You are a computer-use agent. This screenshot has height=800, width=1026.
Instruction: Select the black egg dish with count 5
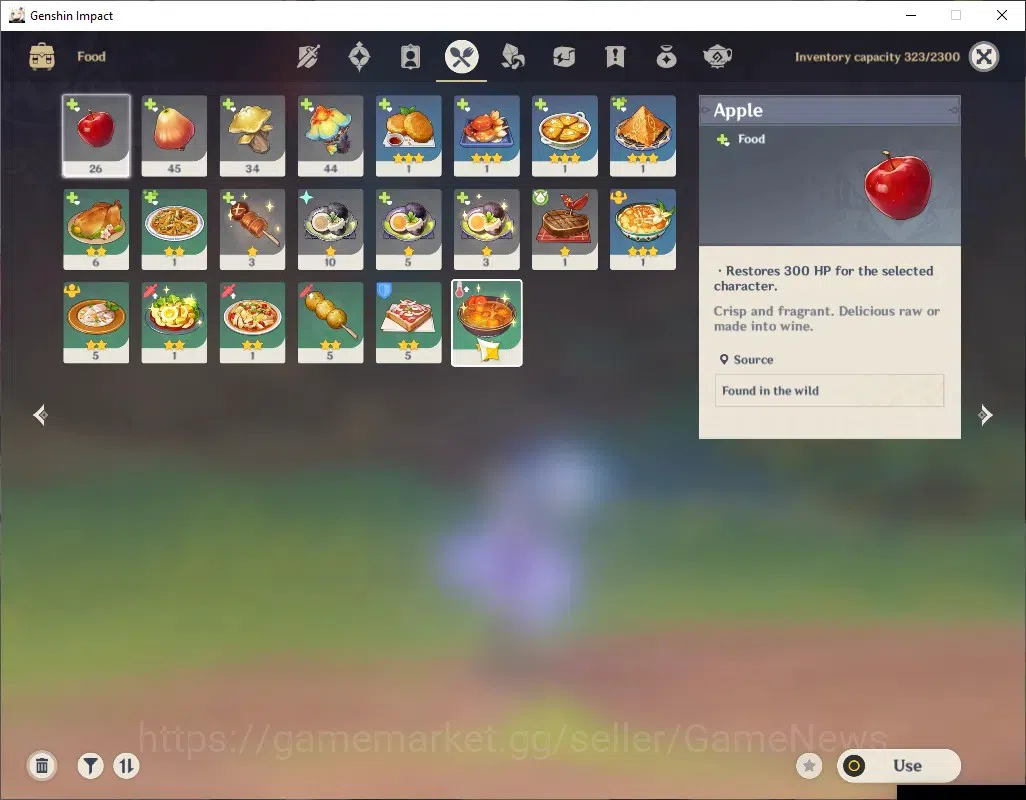[408, 230]
